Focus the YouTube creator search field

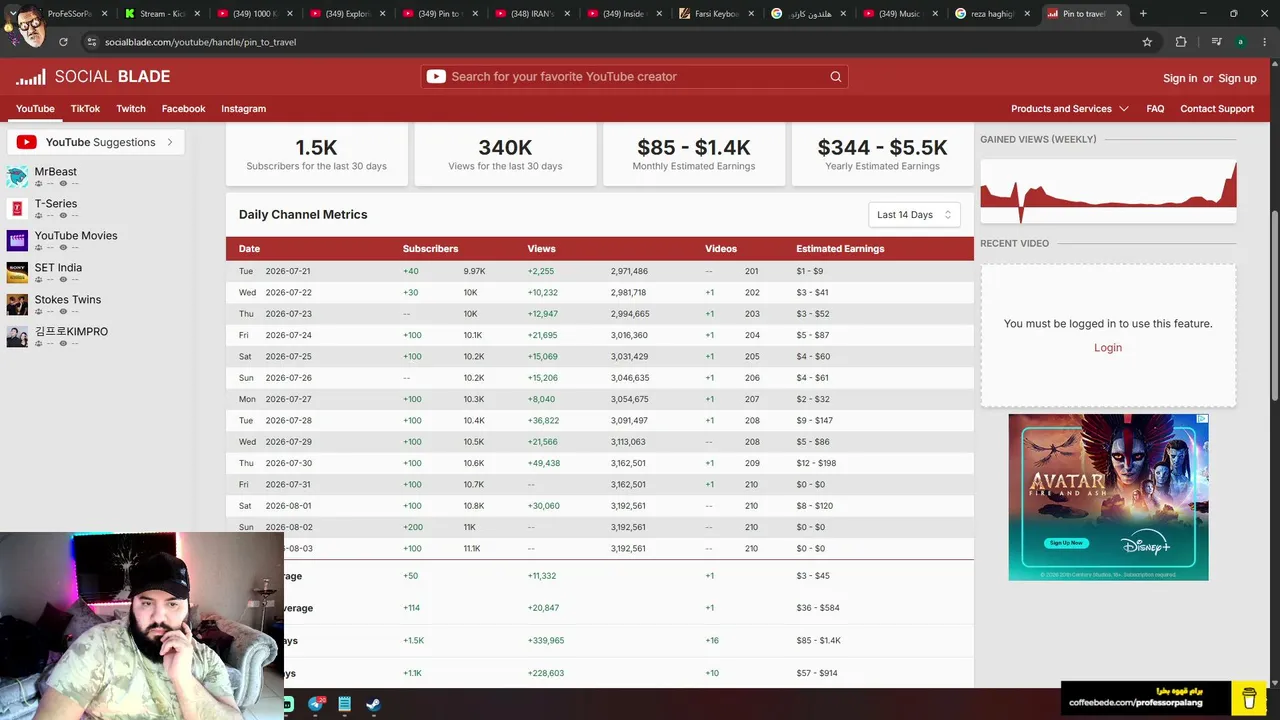pos(634,77)
